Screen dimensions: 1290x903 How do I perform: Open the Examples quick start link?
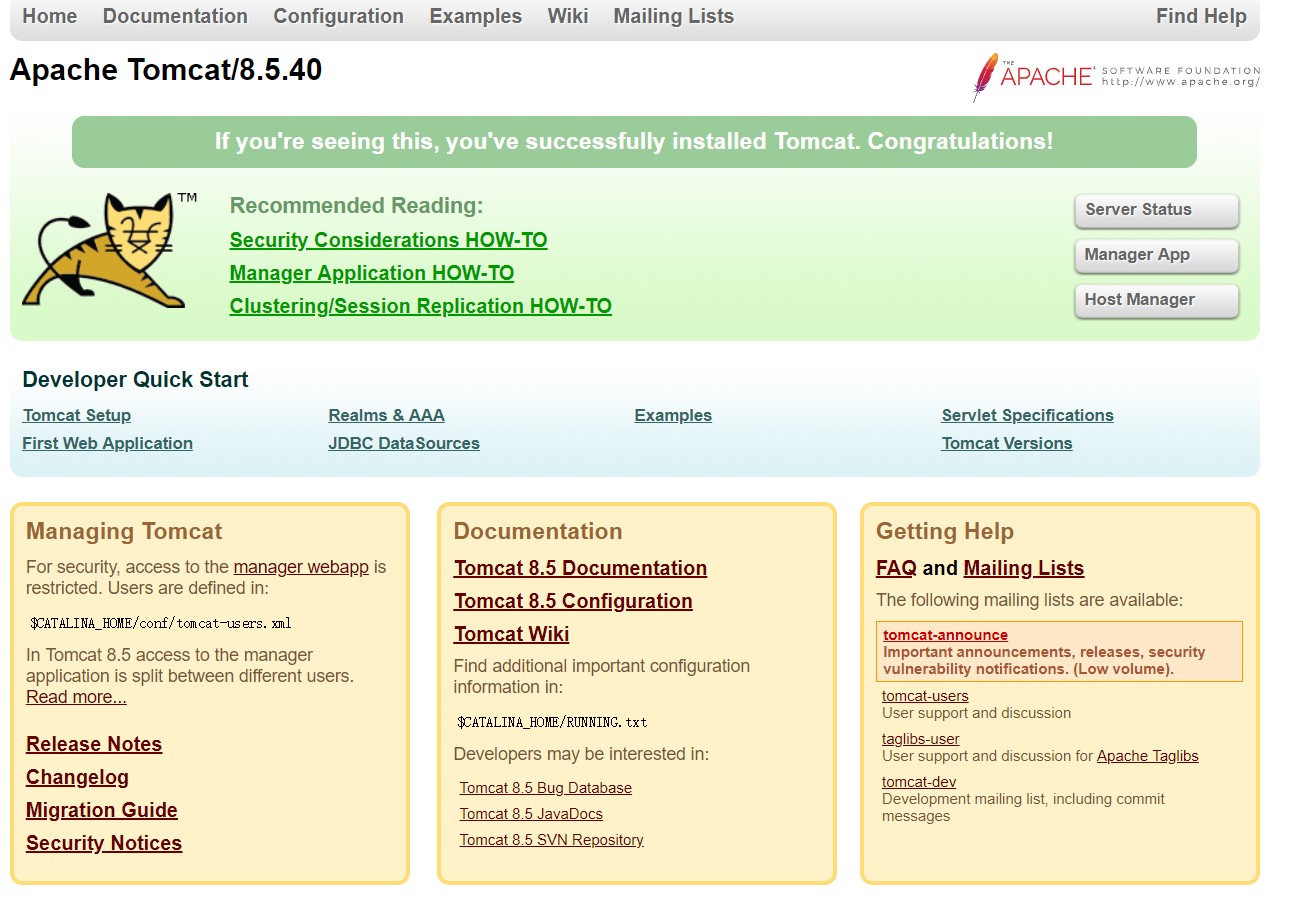(673, 415)
